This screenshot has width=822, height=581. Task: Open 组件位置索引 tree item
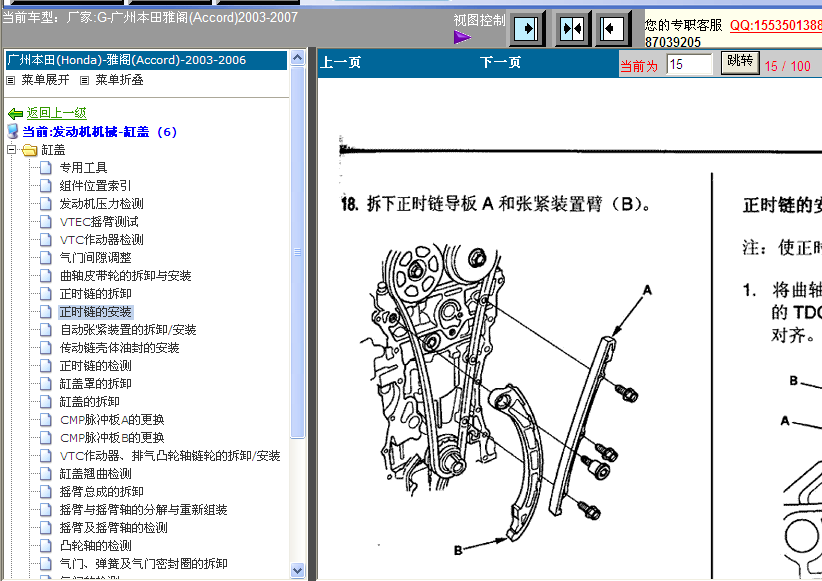coord(95,186)
